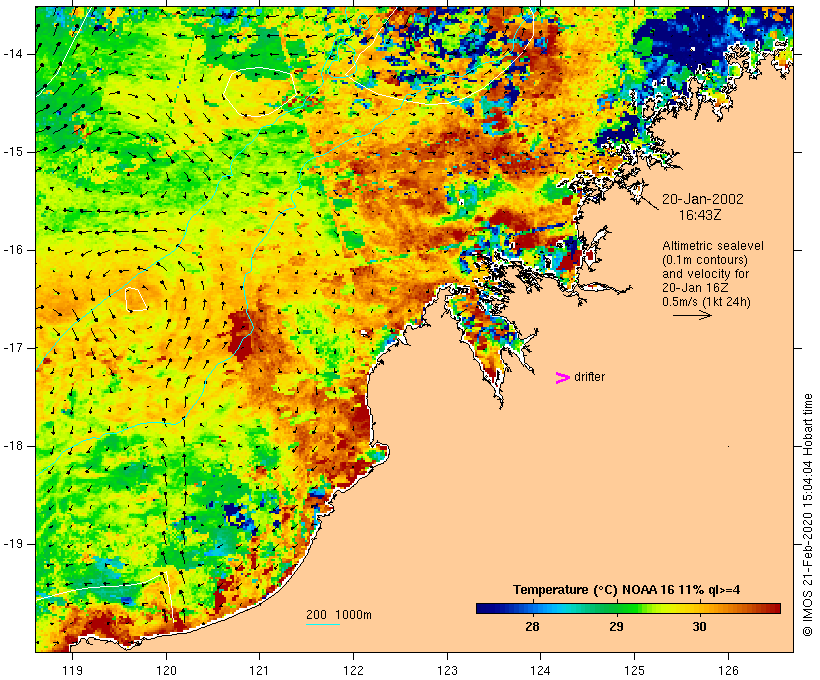The width and height of the screenshot is (820, 680).
Task: Click the colorbar label '28'
Action: tap(532, 626)
